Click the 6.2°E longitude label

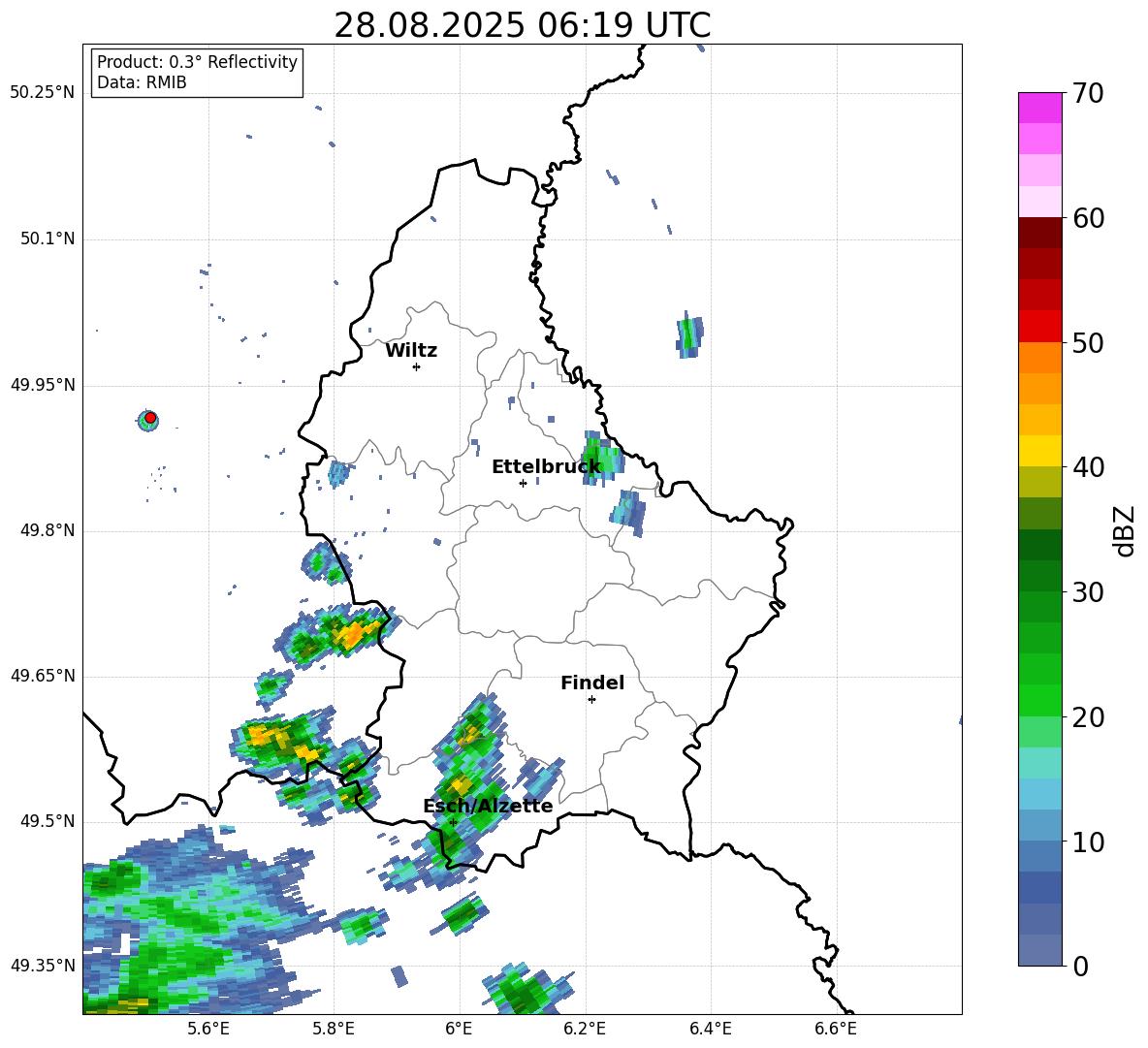click(585, 1030)
